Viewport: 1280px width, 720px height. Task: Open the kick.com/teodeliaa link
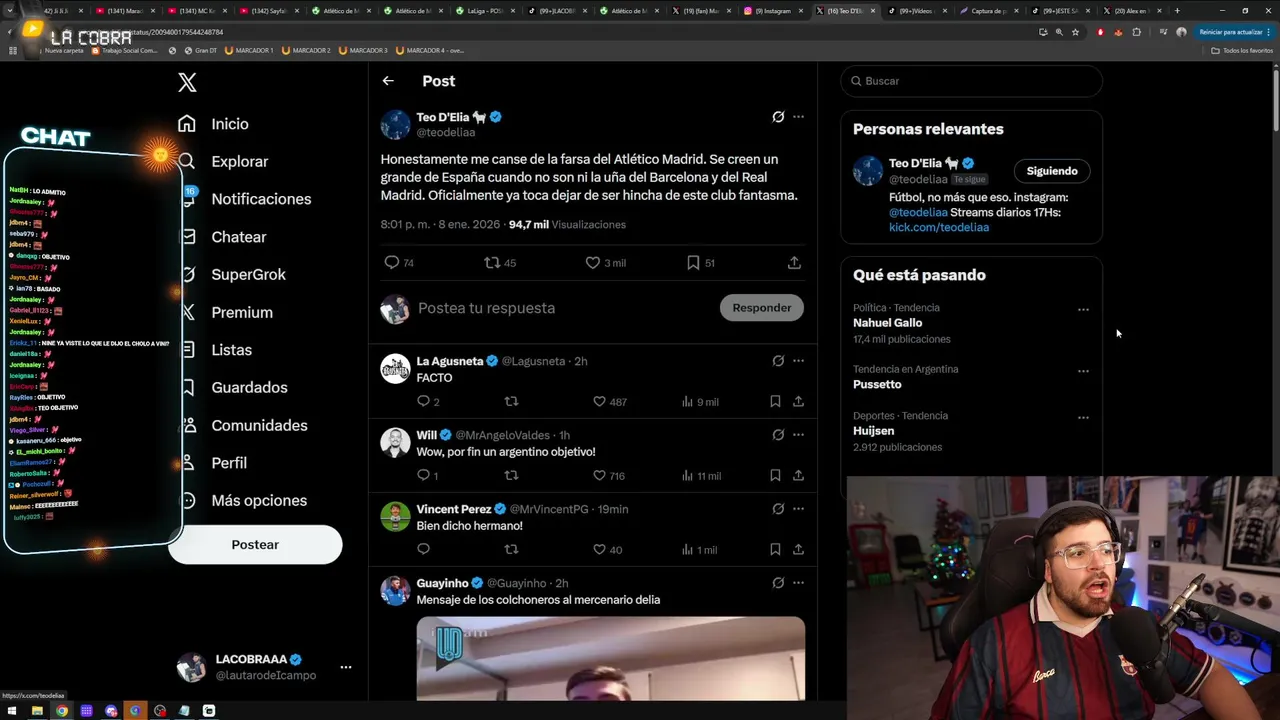939,227
